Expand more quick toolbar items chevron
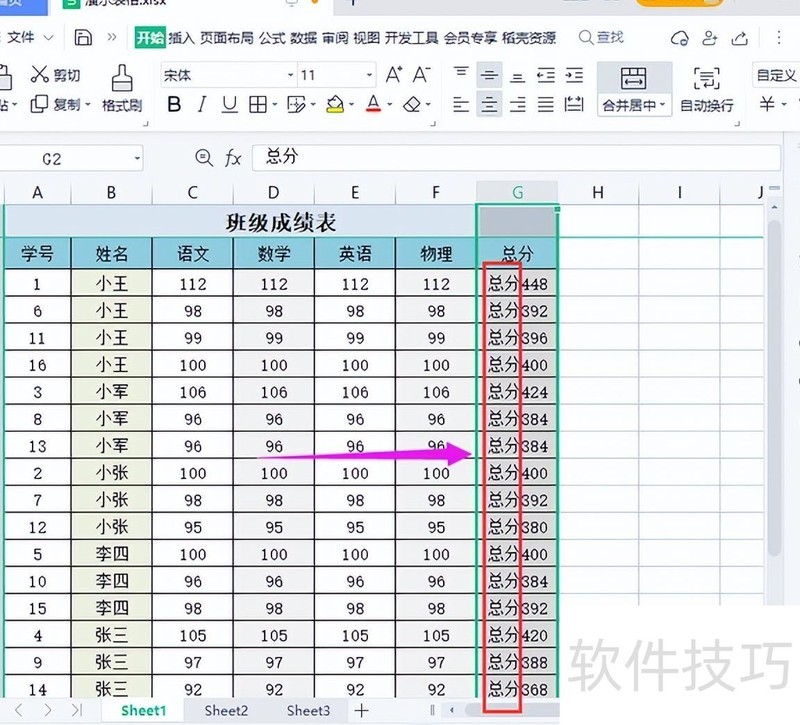Image resolution: width=800 pixels, height=725 pixels. click(112, 37)
